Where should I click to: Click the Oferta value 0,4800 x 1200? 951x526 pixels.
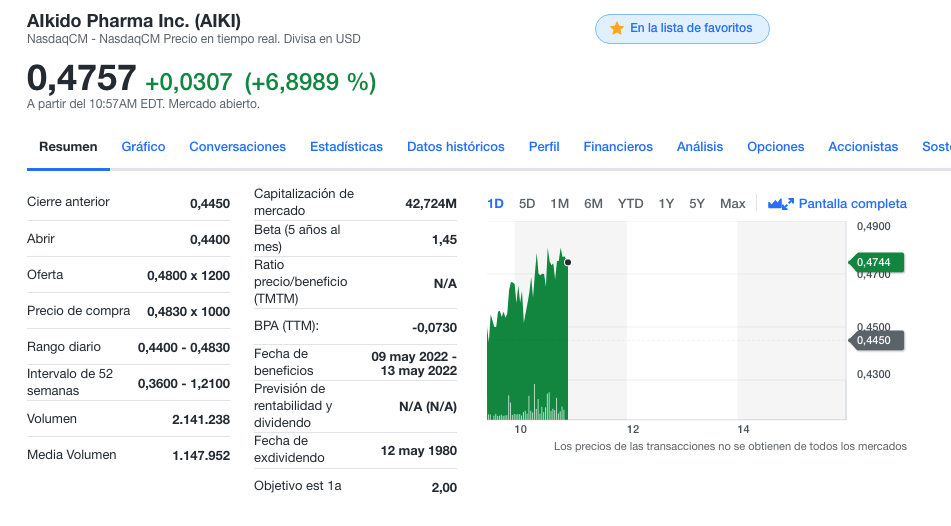(x=189, y=276)
